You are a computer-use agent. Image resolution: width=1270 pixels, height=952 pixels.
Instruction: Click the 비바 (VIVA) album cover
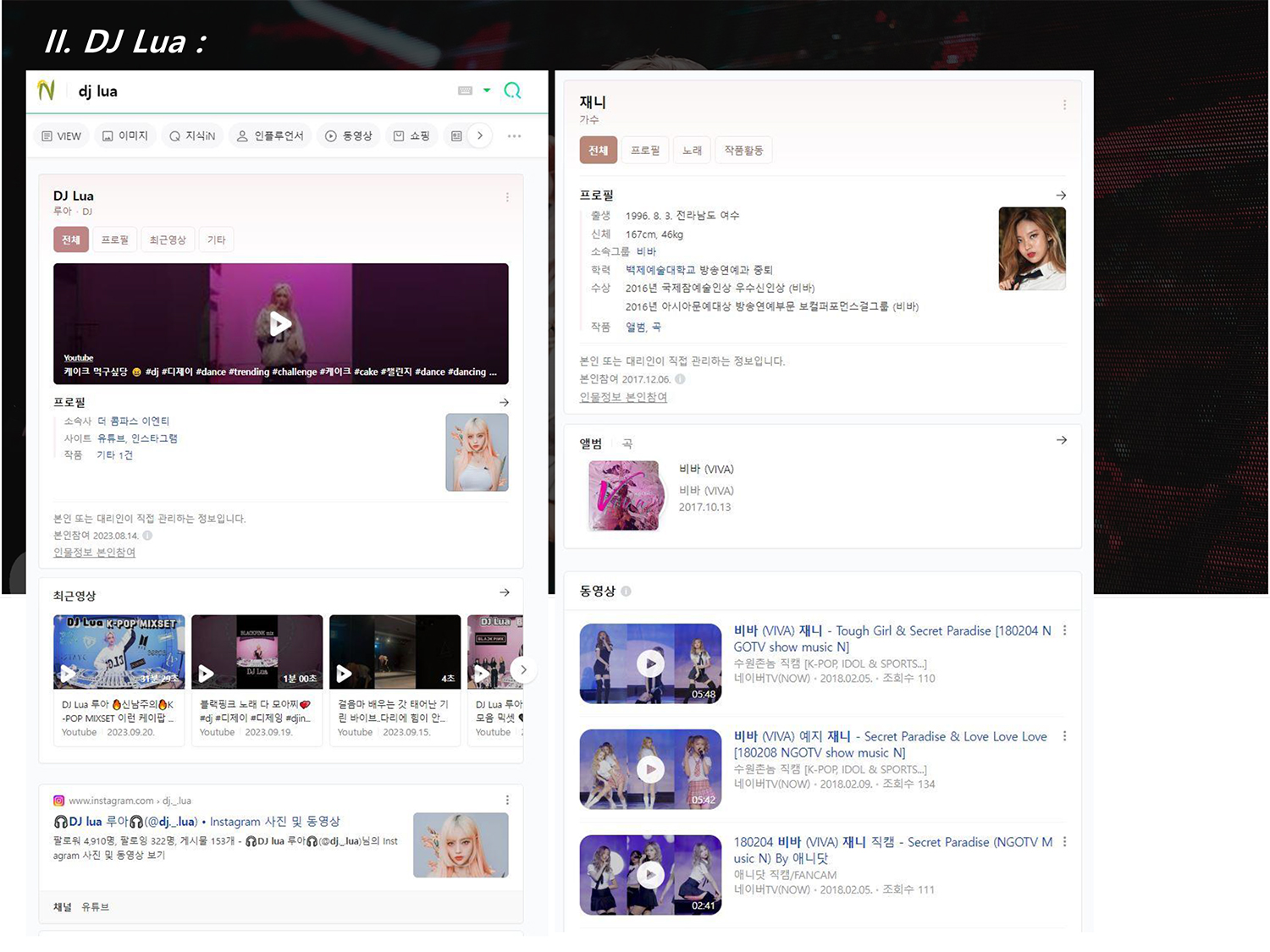click(624, 496)
